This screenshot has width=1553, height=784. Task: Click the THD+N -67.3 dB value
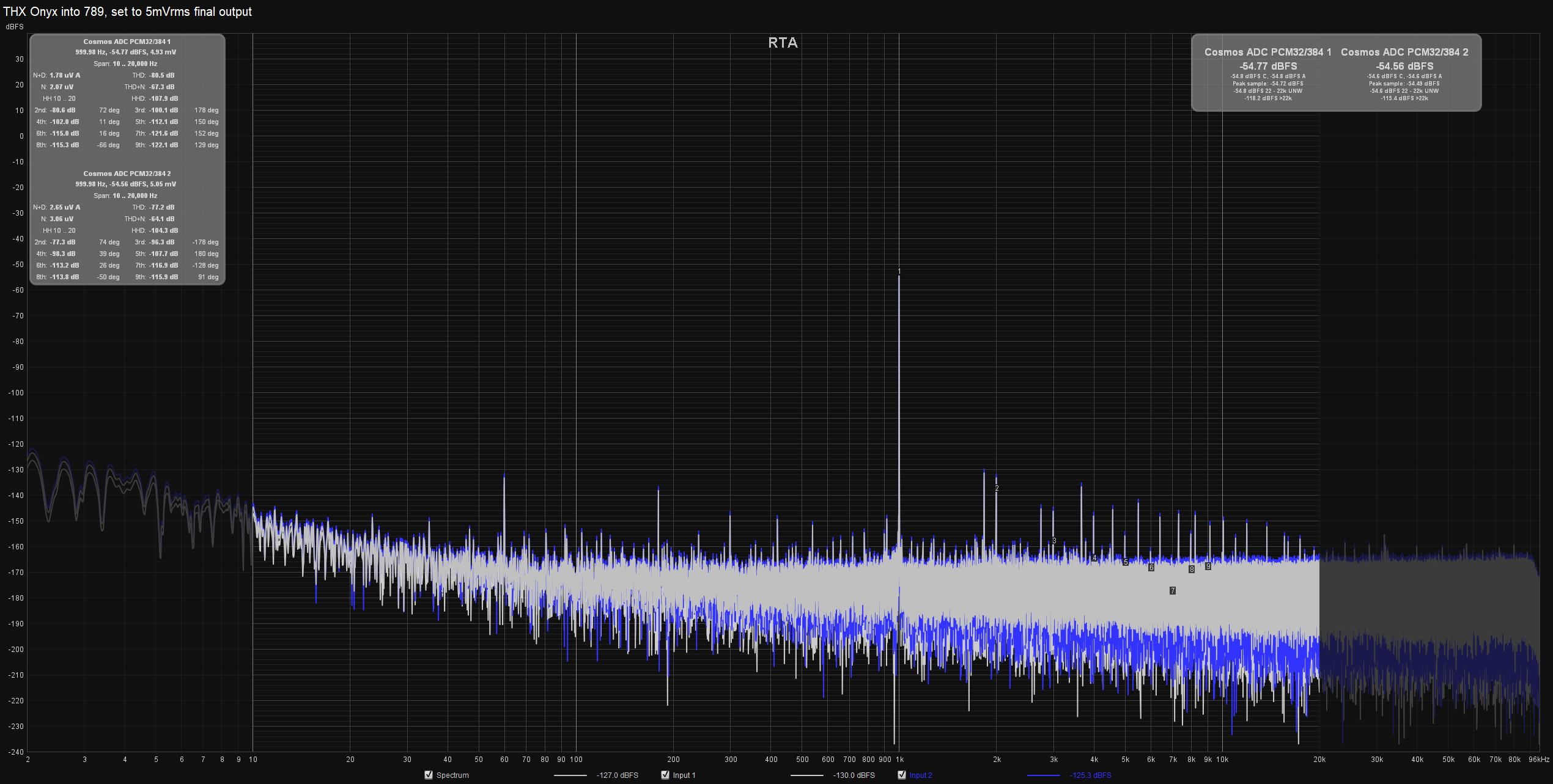click(162, 87)
